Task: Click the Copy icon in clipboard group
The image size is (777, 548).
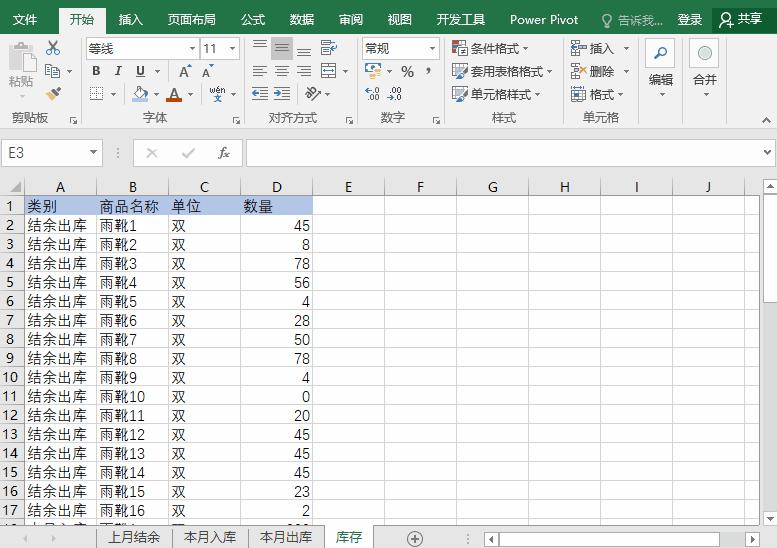Action: pyautogui.click(x=53, y=71)
